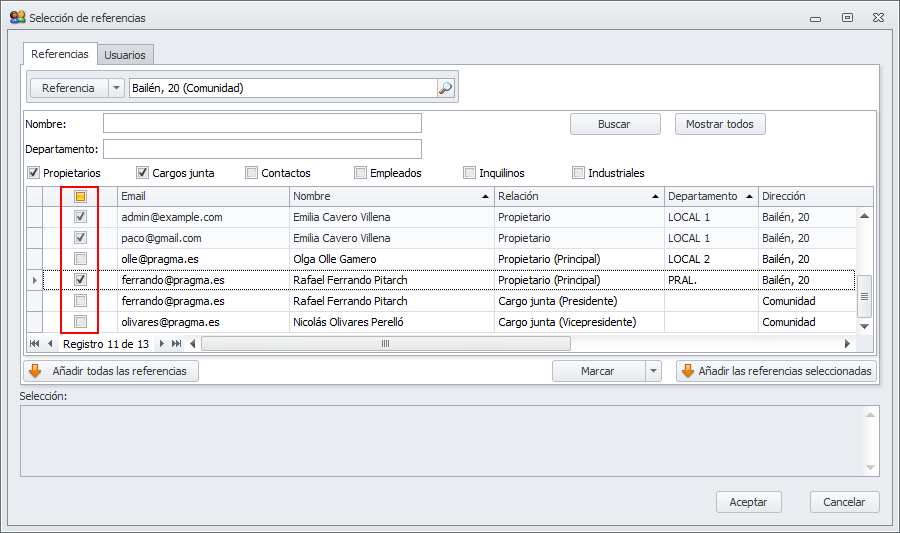The width and height of the screenshot is (900, 533).
Task: Click Añadir las referencias seleccionadas button
Action: click(777, 371)
